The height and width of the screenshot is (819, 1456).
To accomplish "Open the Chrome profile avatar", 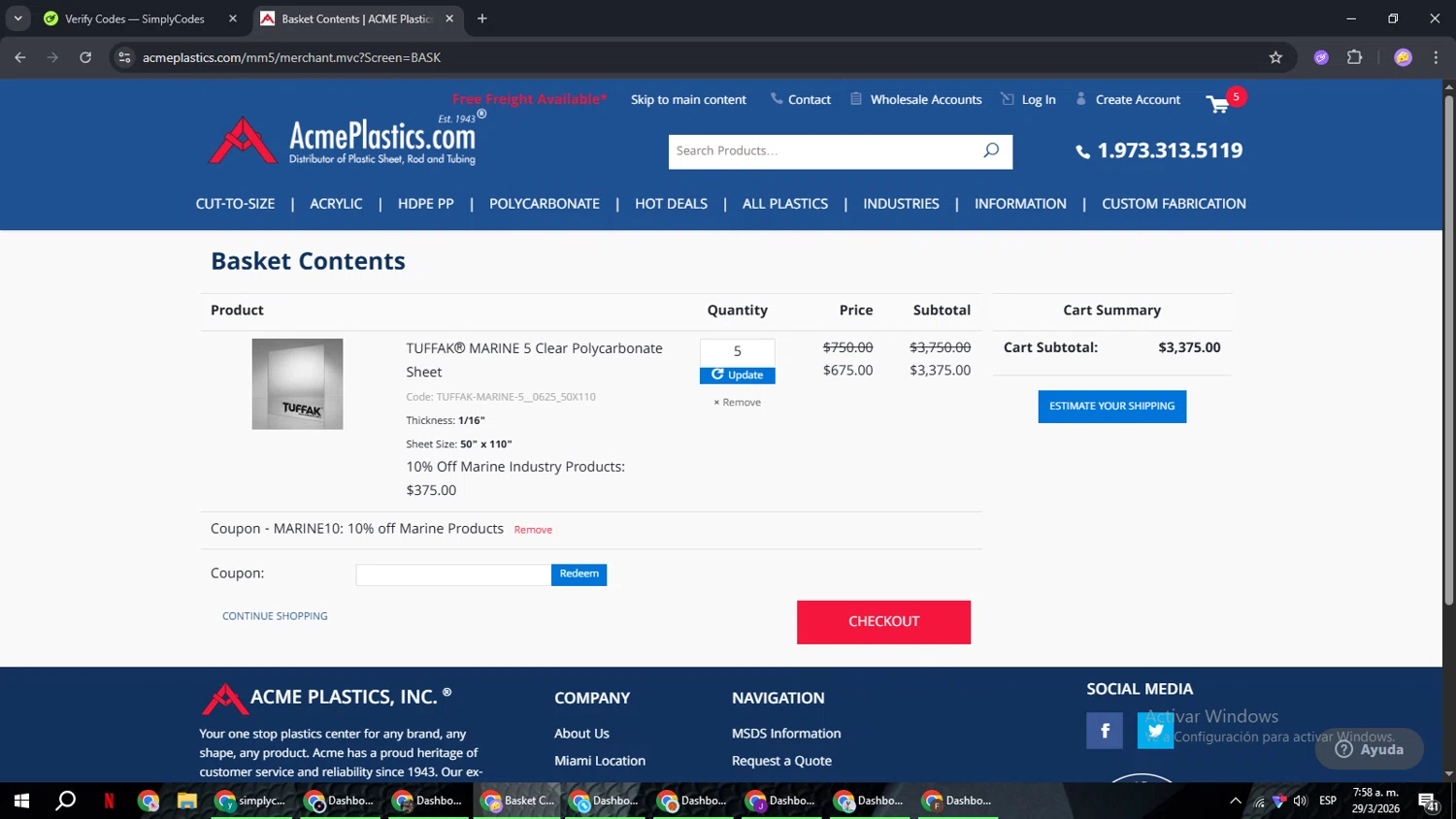I will point(1403,57).
